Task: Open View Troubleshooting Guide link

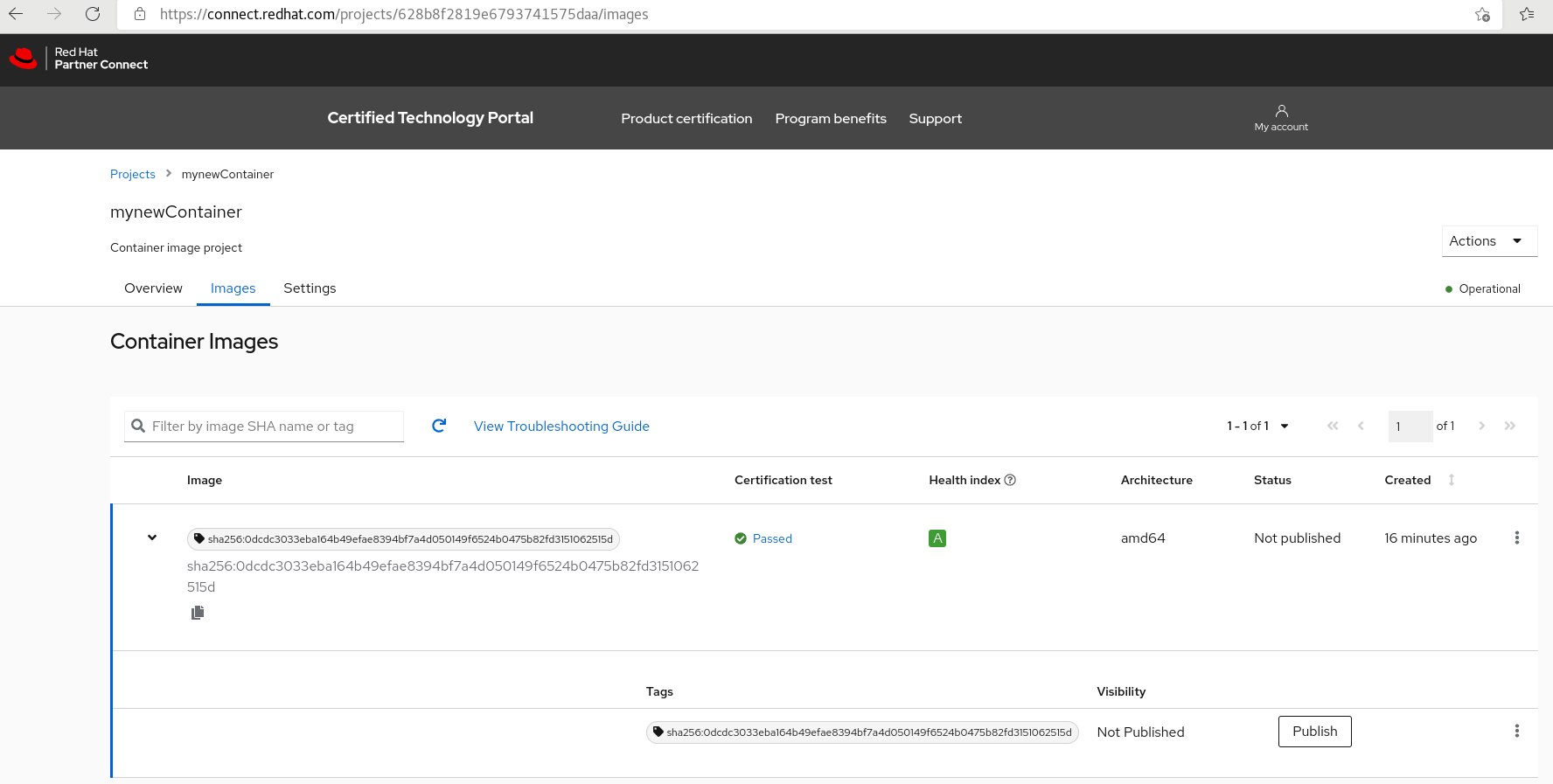Action: [561, 427]
